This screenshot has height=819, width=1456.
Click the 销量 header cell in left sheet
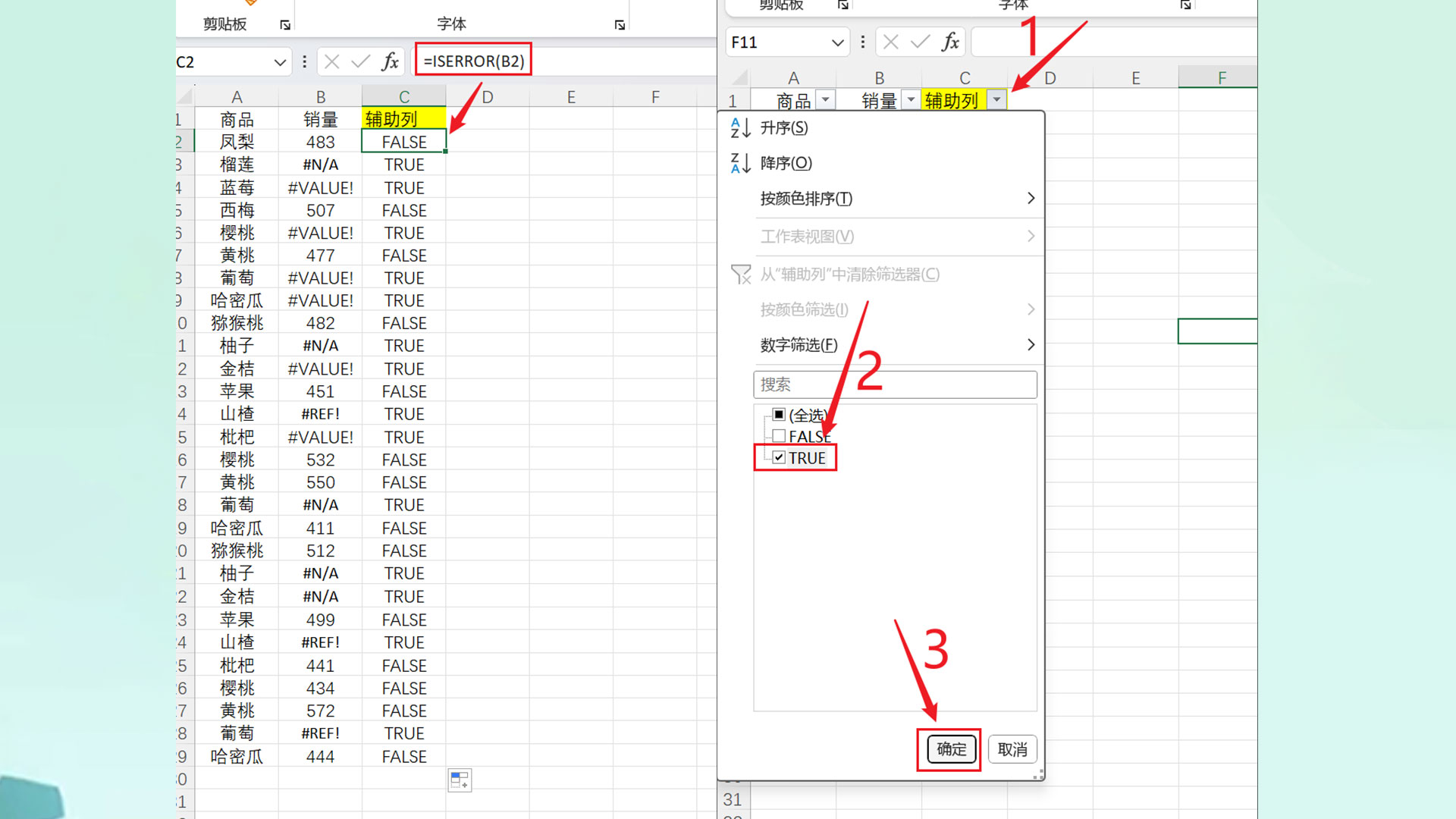click(320, 119)
